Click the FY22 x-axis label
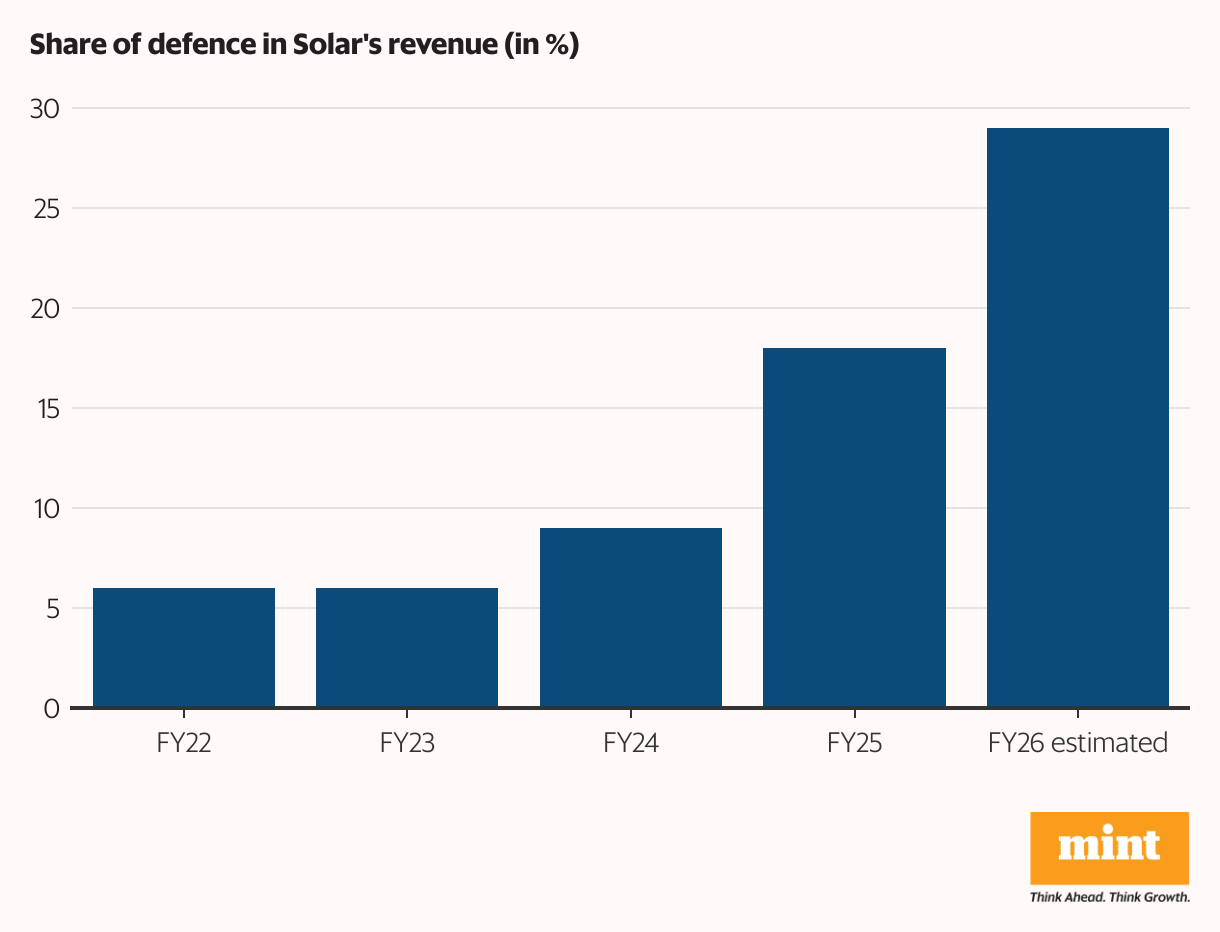Screen dimensions: 1220x932 (x=184, y=743)
